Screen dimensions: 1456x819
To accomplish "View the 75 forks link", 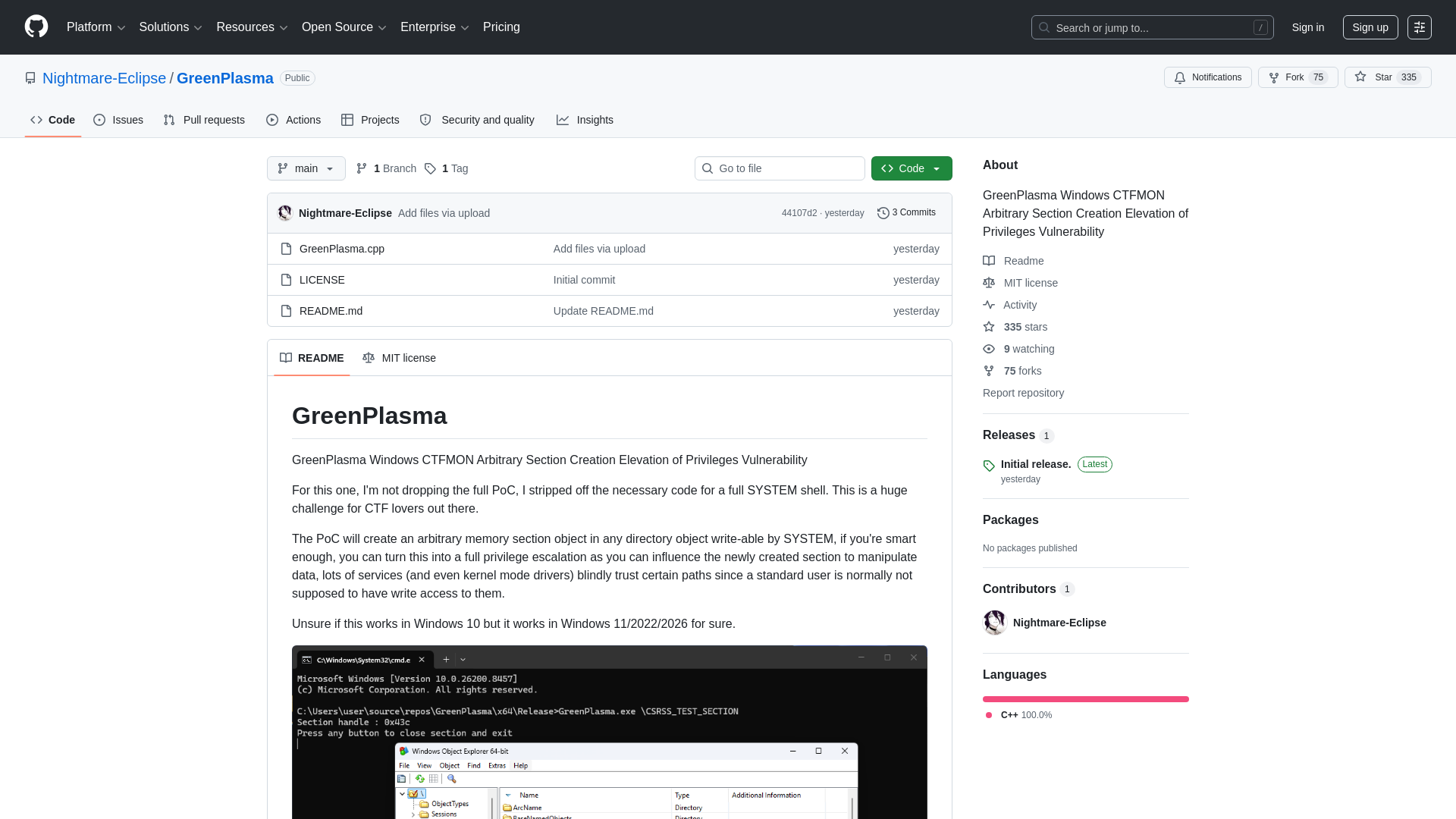I will 1012,371.
